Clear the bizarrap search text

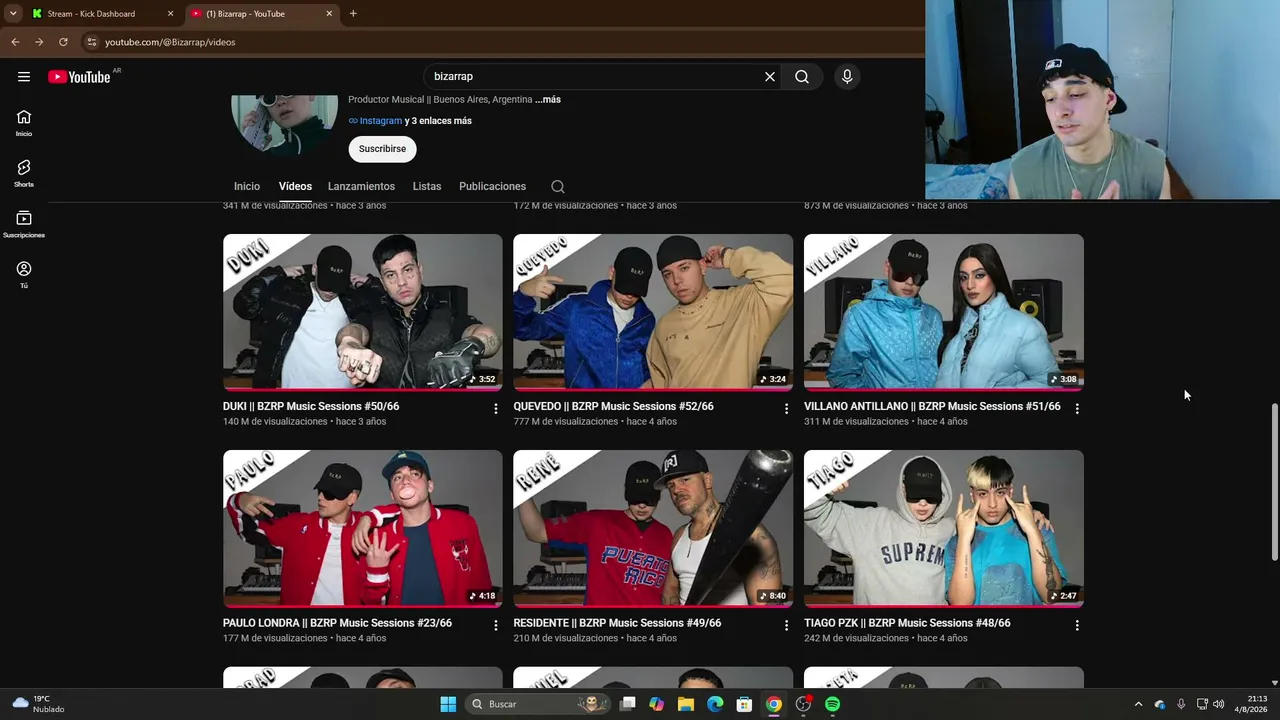click(770, 77)
